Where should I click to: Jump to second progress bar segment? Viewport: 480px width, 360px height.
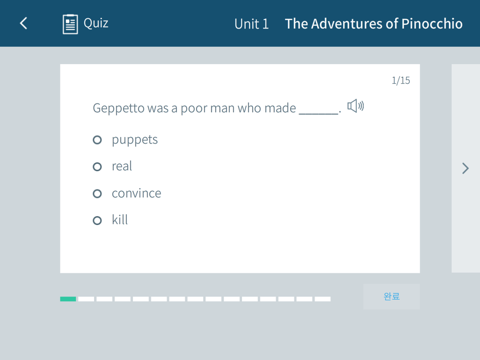pos(86,299)
